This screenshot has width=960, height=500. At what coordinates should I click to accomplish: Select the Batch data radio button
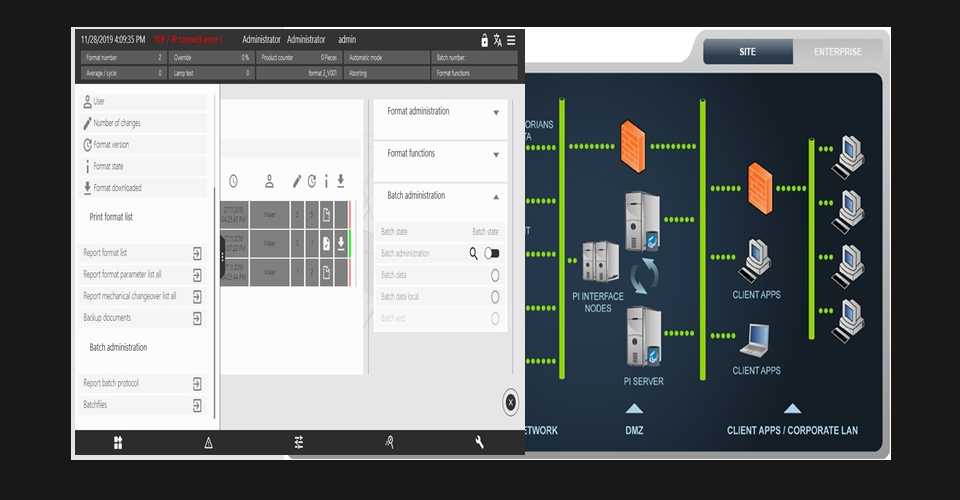click(x=495, y=275)
